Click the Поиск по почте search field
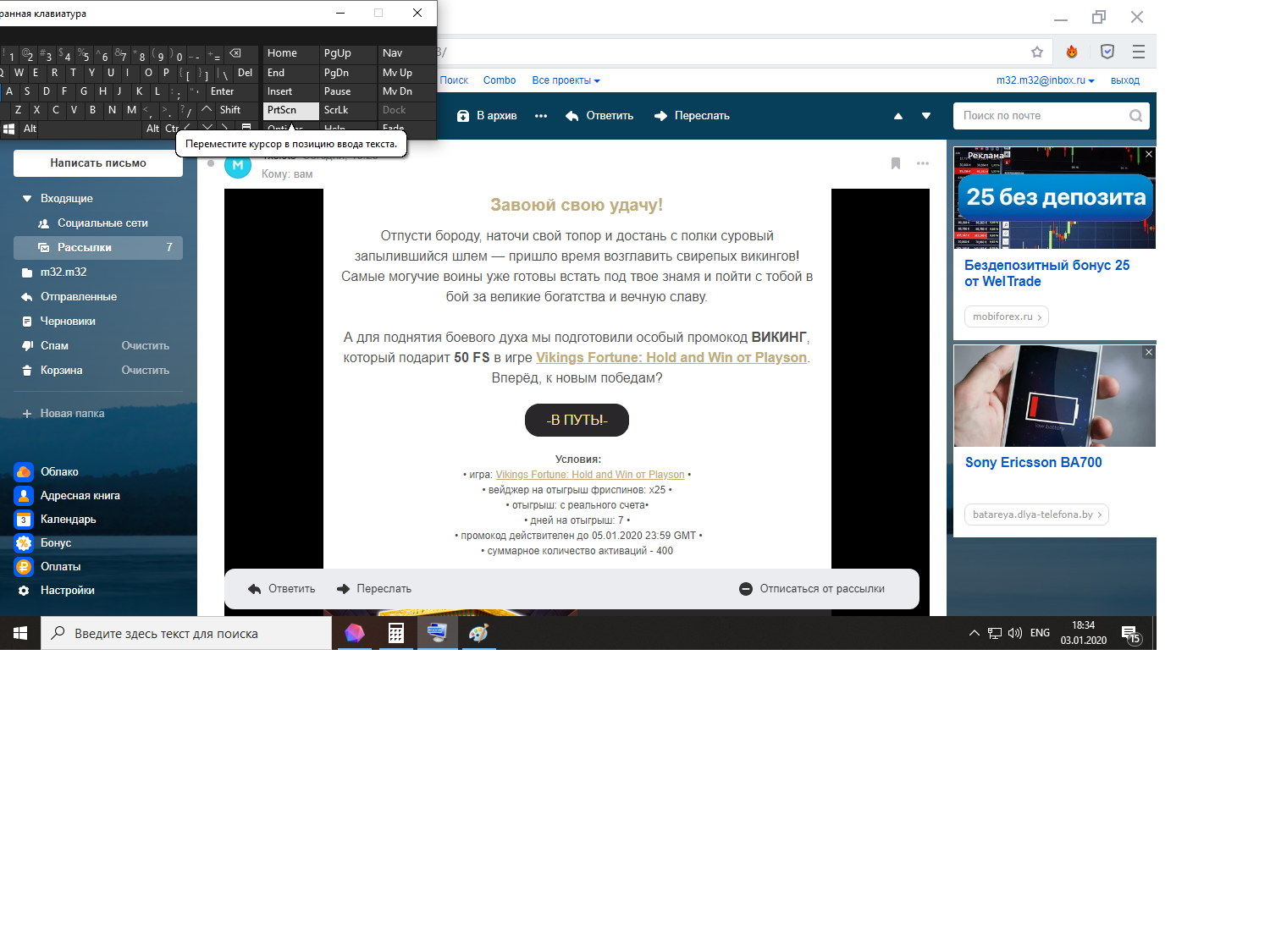This screenshot has height=952, width=1270. tap(1041, 116)
